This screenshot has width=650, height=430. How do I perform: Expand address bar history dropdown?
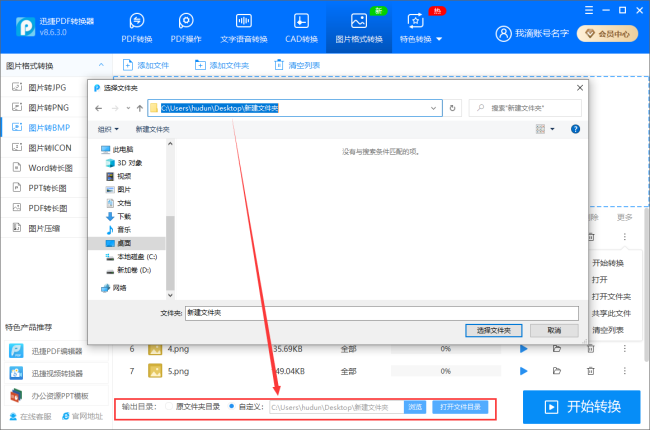(433, 108)
